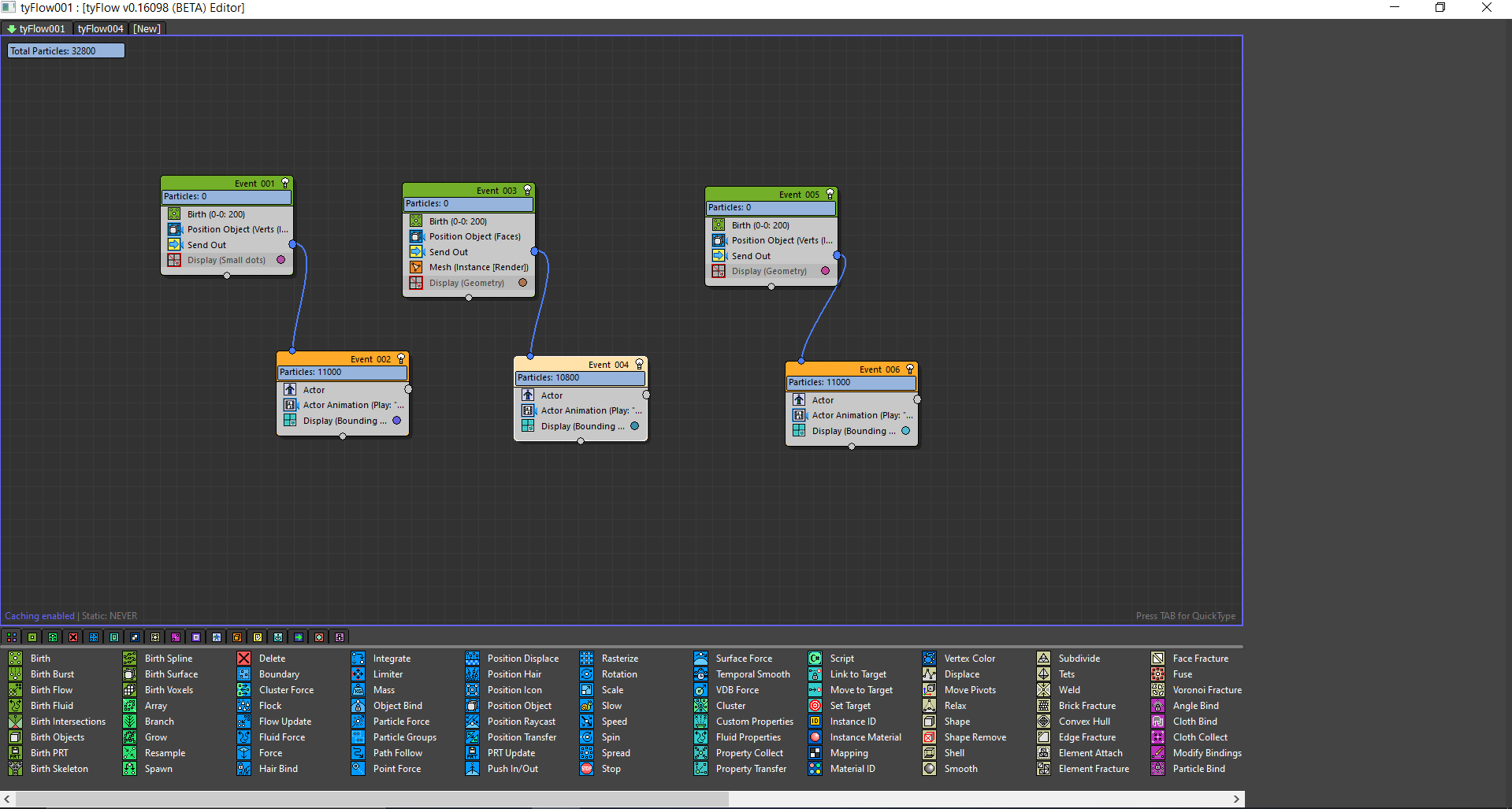Click the red X filter icon in the toolbar
The width and height of the screenshot is (1512, 809).
click(x=73, y=637)
